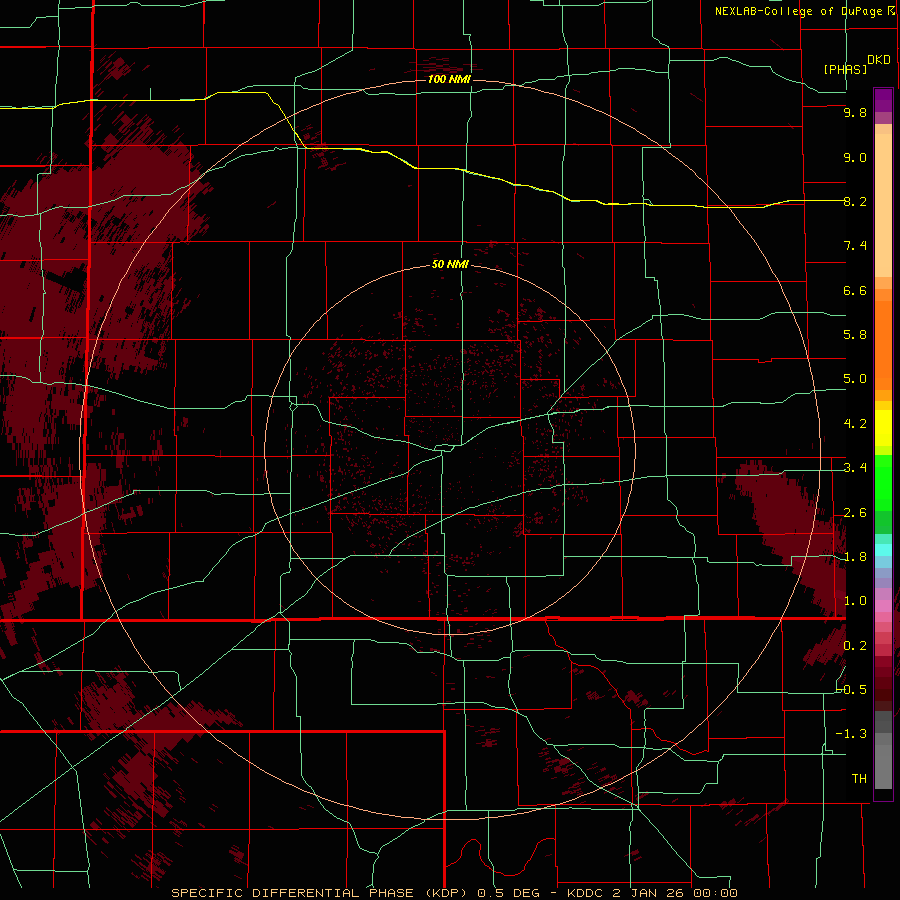Select the 9.0 value on the scale
This screenshot has height=900, width=900.
coord(855,157)
